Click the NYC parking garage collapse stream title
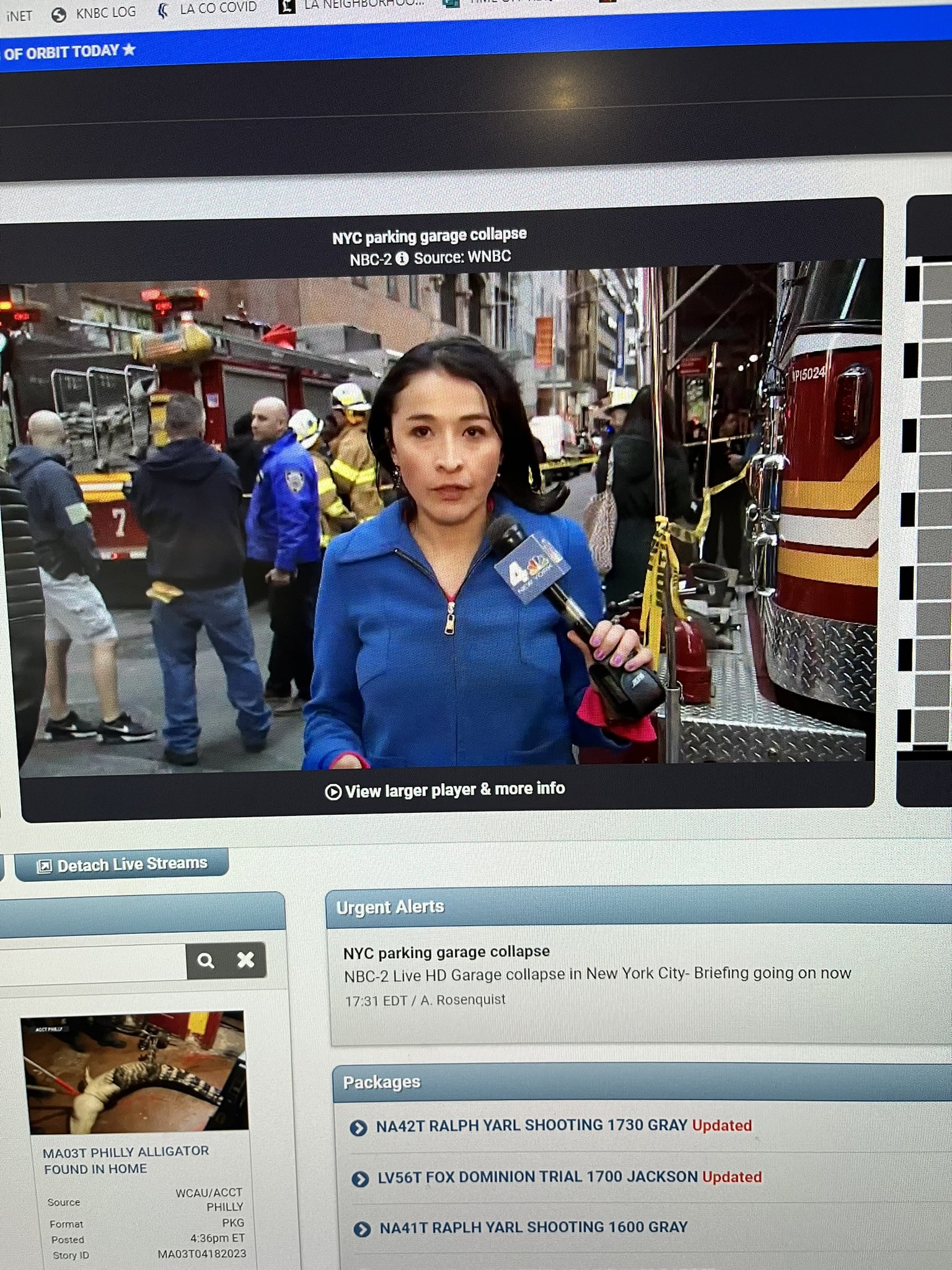The height and width of the screenshot is (1270, 952). point(430,236)
